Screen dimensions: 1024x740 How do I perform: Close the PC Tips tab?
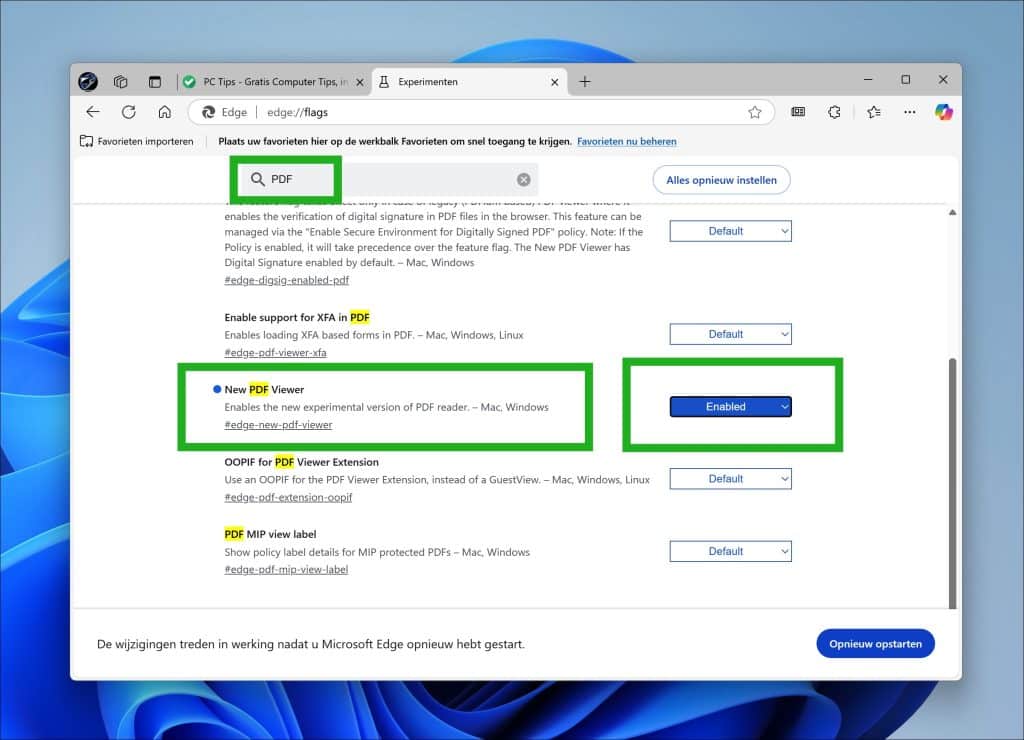(x=360, y=82)
